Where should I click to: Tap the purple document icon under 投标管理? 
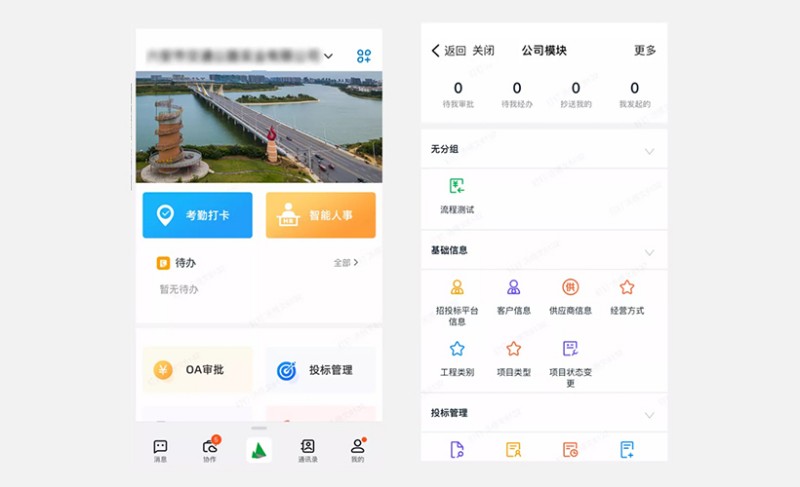point(457,450)
